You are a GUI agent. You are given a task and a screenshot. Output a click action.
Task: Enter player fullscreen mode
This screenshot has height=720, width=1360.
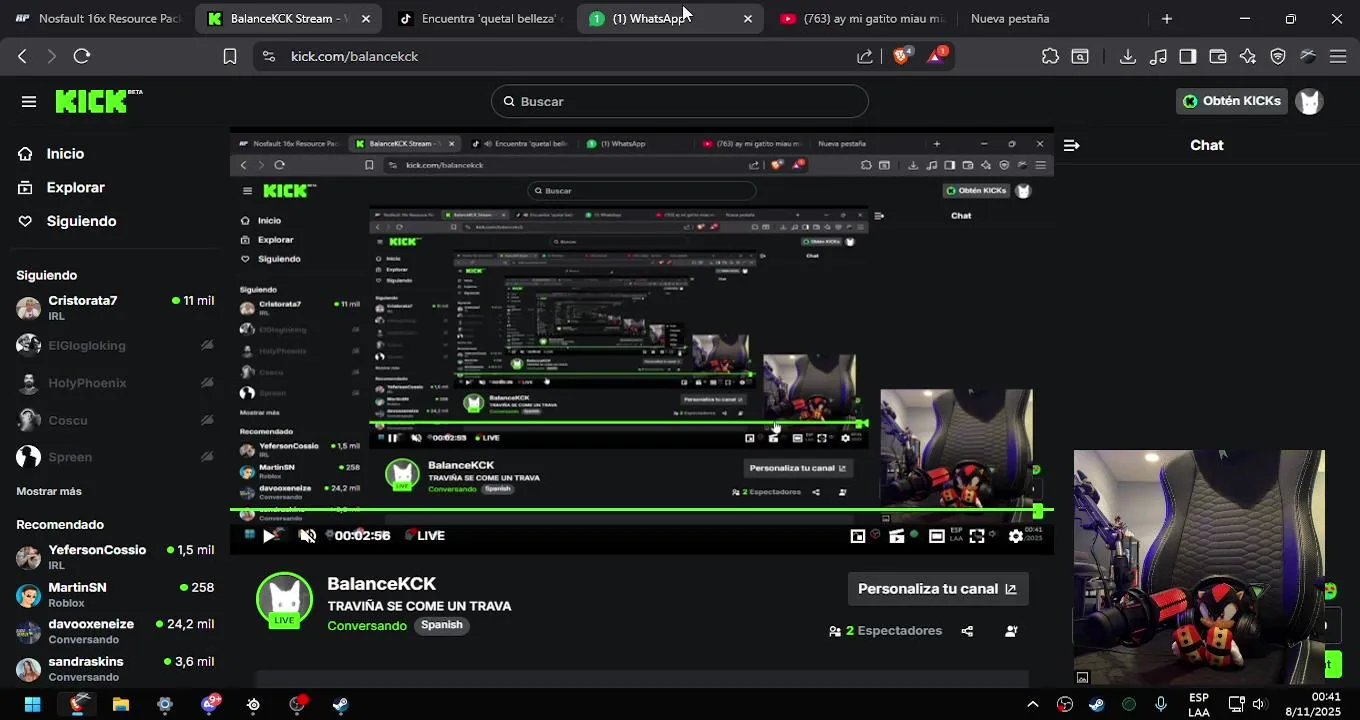tap(977, 536)
